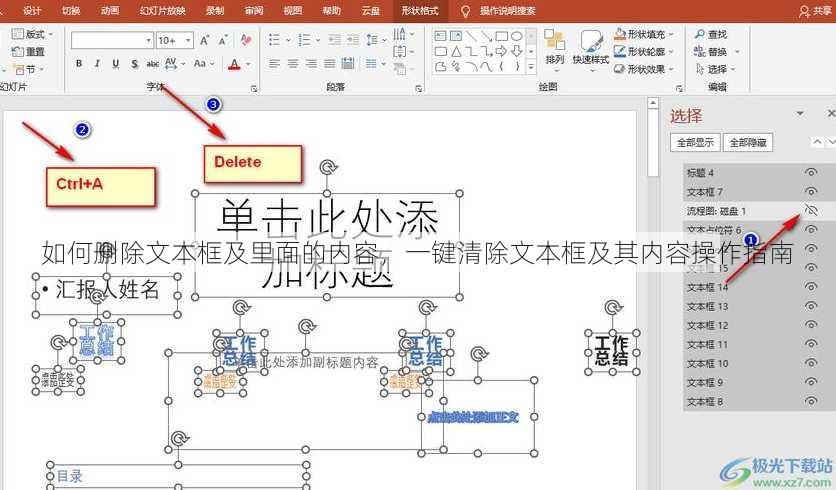Open Arrange (排列) menu
836x490 pixels.
click(554, 50)
